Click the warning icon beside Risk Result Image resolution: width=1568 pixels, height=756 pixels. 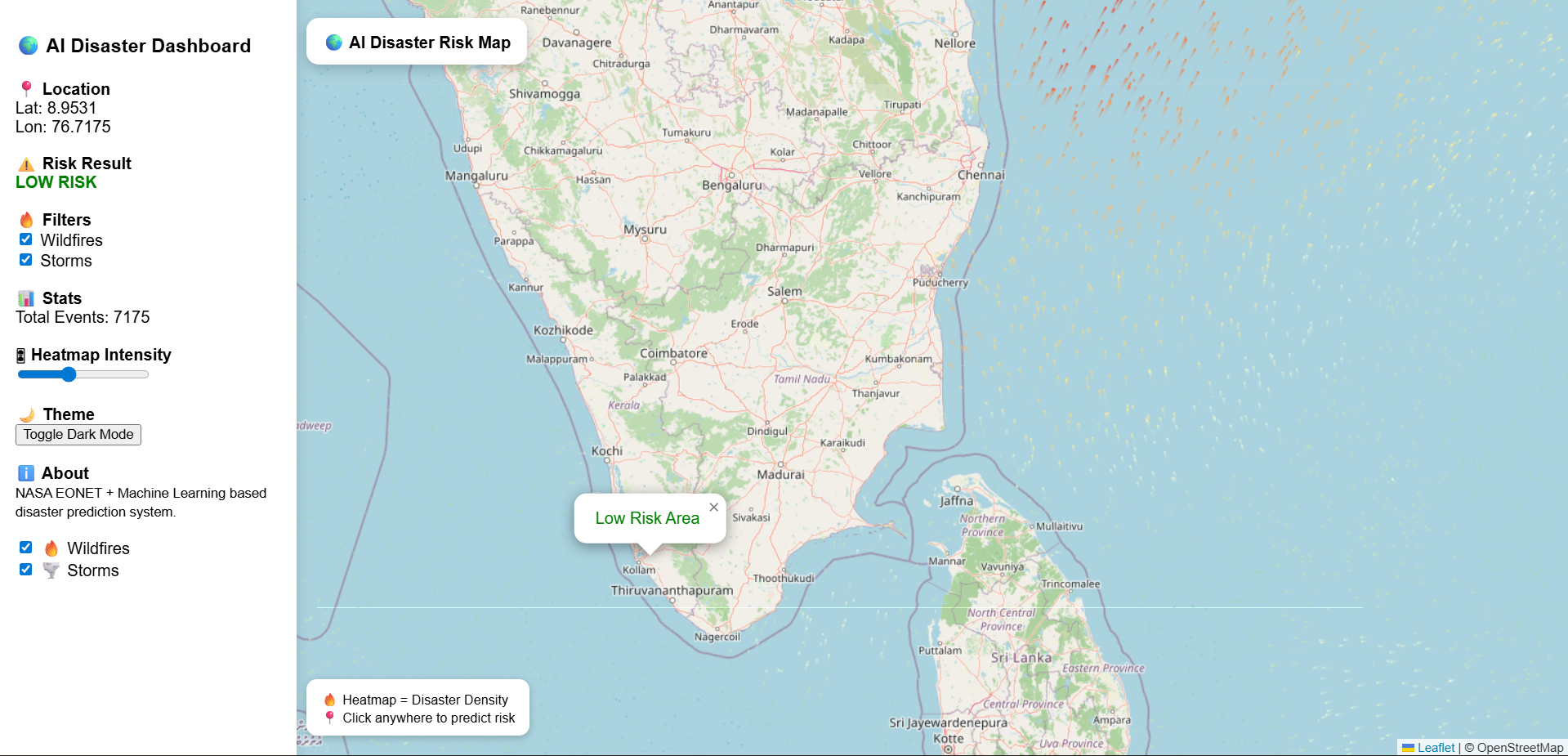25,163
